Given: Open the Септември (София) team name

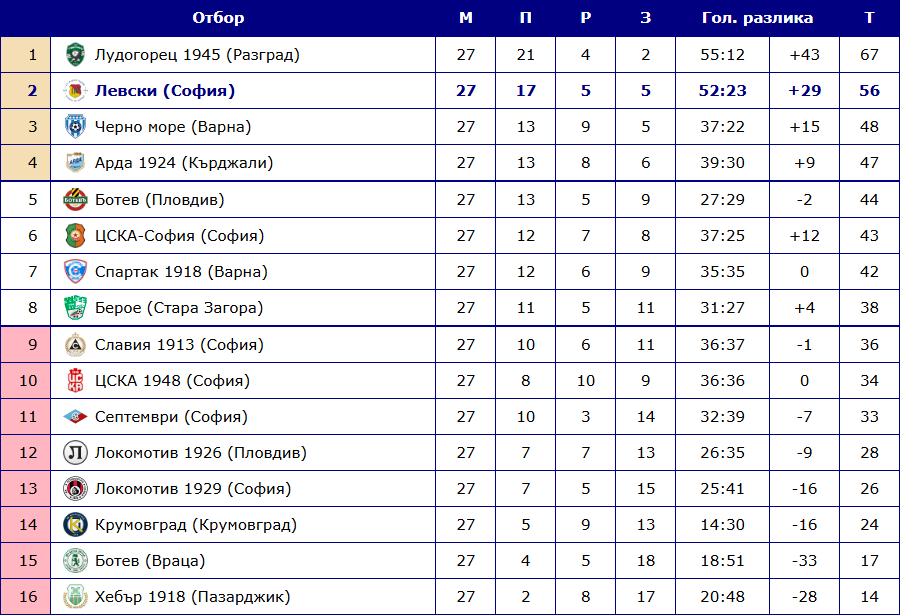Looking at the screenshot, I should click(x=171, y=417).
